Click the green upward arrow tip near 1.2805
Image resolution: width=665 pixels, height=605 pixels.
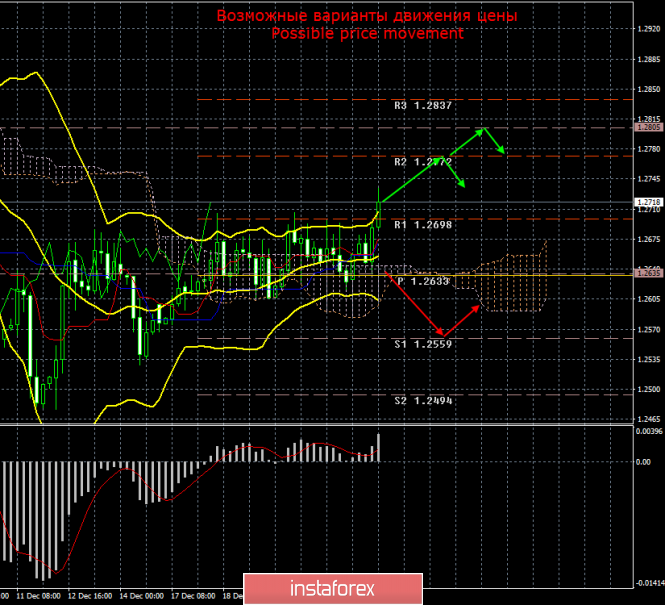coord(482,129)
